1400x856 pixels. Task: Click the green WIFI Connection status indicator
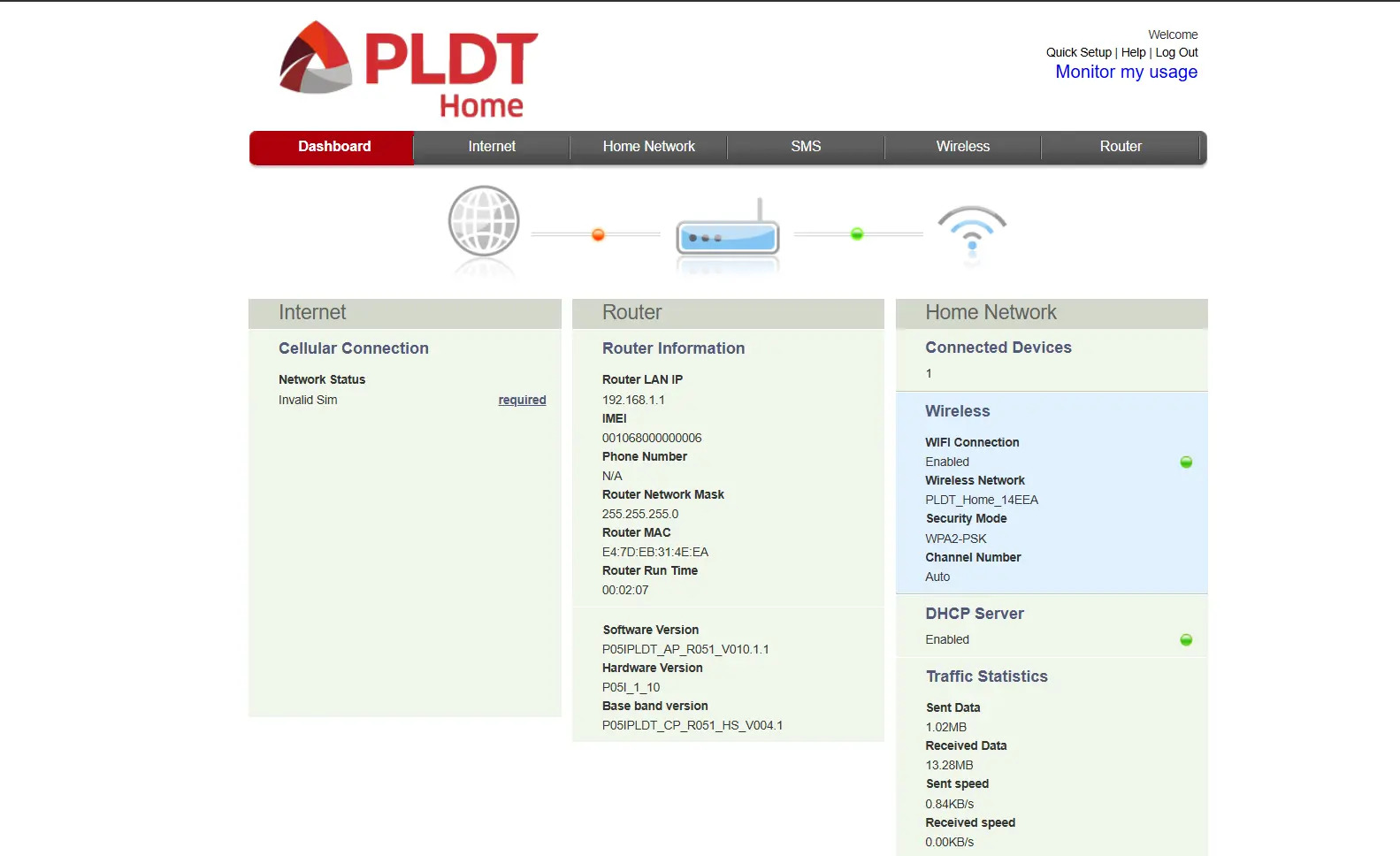pyautogui.click(x=1186, y=462)
